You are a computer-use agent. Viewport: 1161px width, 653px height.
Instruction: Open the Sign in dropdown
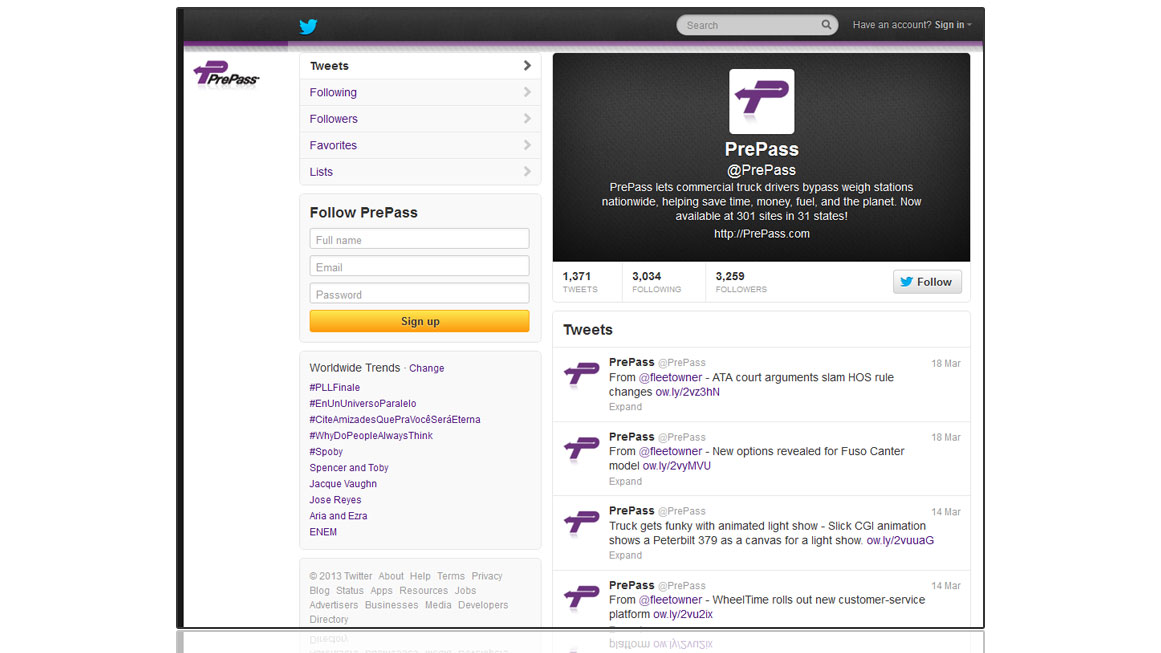tap(952, 25)
